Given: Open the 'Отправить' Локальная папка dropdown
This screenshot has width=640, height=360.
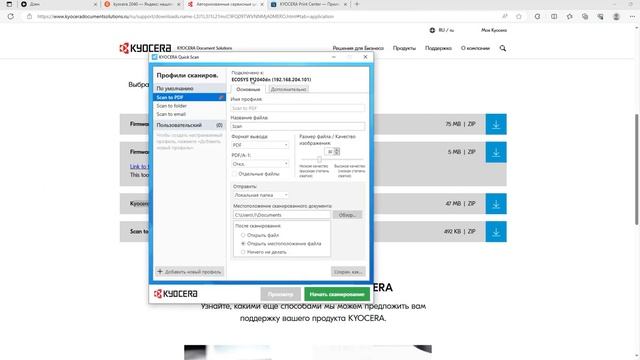Looking at the screenshot, I should point(261,195).
